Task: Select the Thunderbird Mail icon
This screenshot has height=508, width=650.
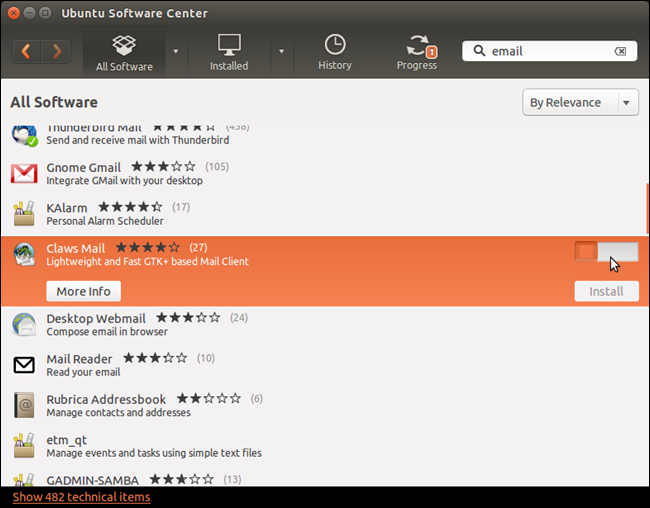Action: coord(24,136)
